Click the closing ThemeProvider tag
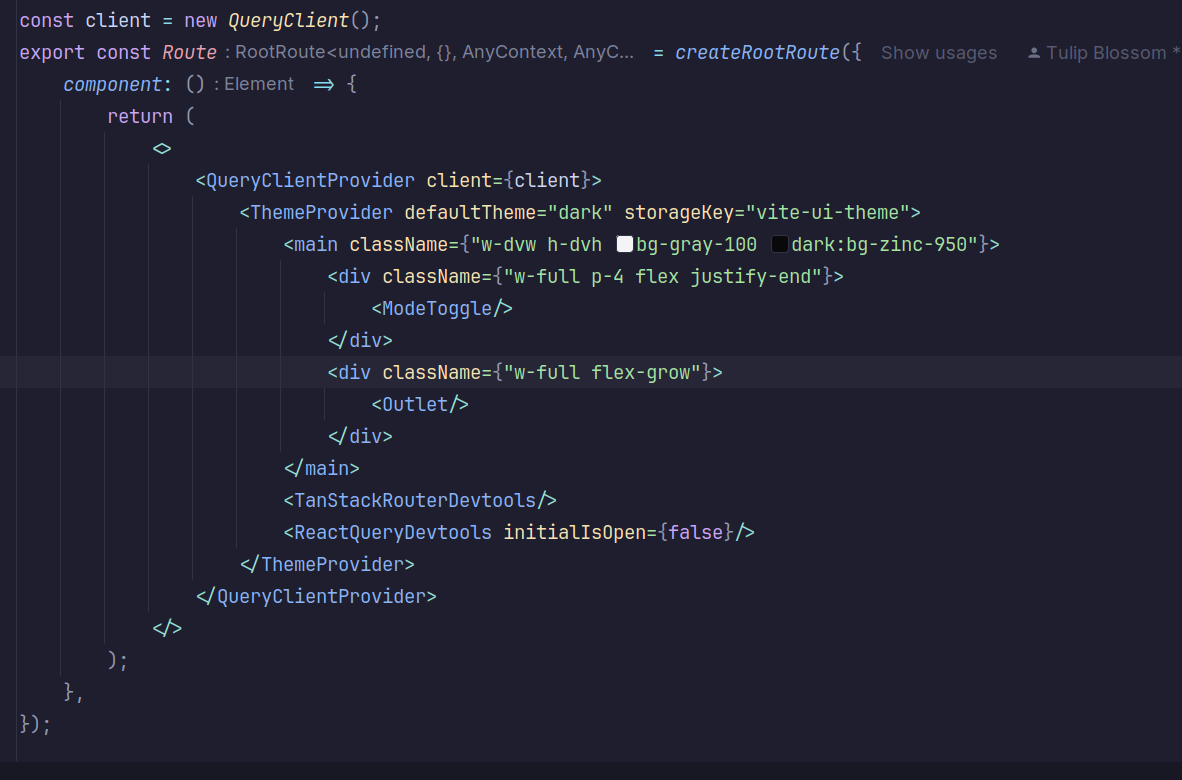This screenshot has height=780, width=1182. point(327,564)
